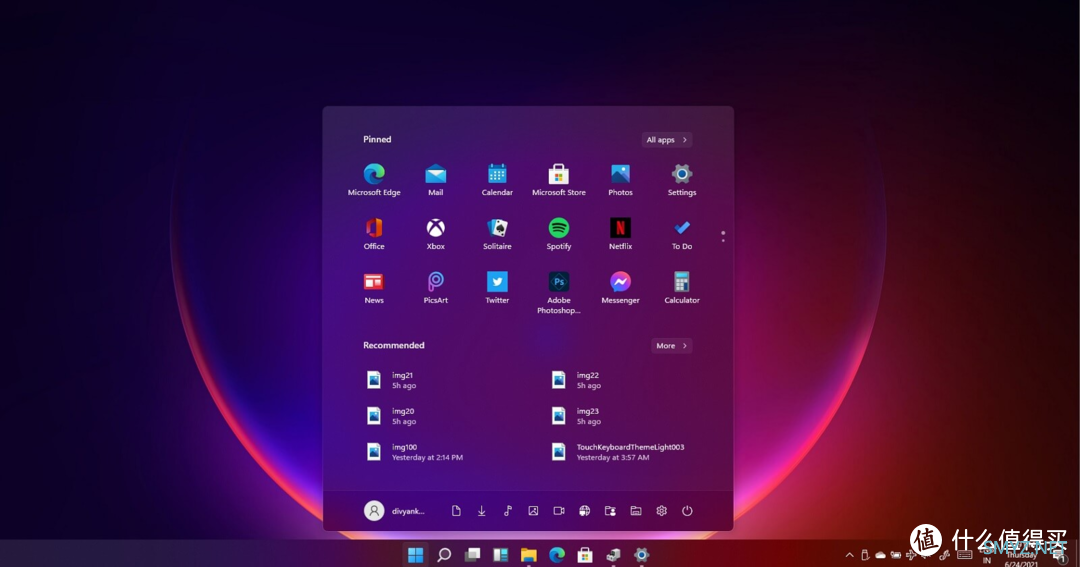Image resolution: width=1080 pixels, height=567 pixels.
Task: Open the divyank user account menu
Action: coord(394,511)
